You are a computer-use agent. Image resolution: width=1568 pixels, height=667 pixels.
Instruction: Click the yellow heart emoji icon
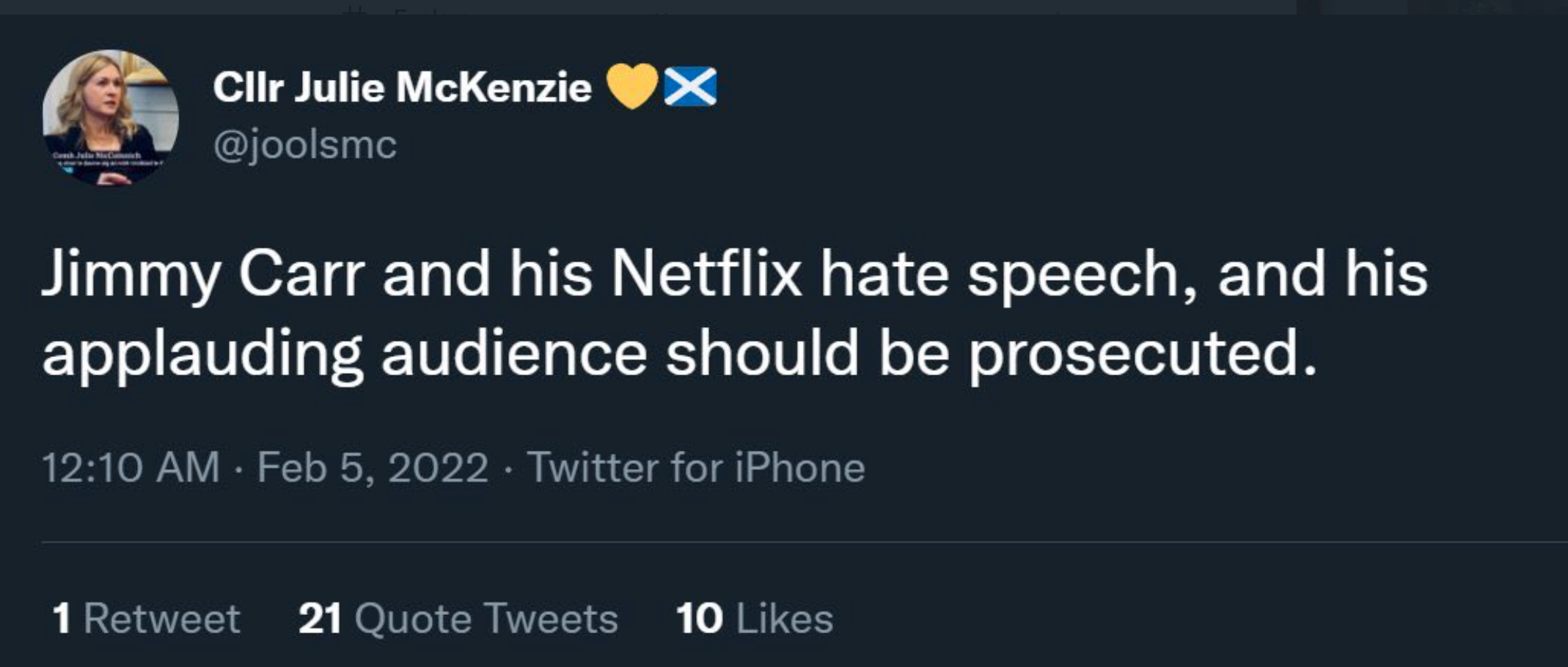632,86
